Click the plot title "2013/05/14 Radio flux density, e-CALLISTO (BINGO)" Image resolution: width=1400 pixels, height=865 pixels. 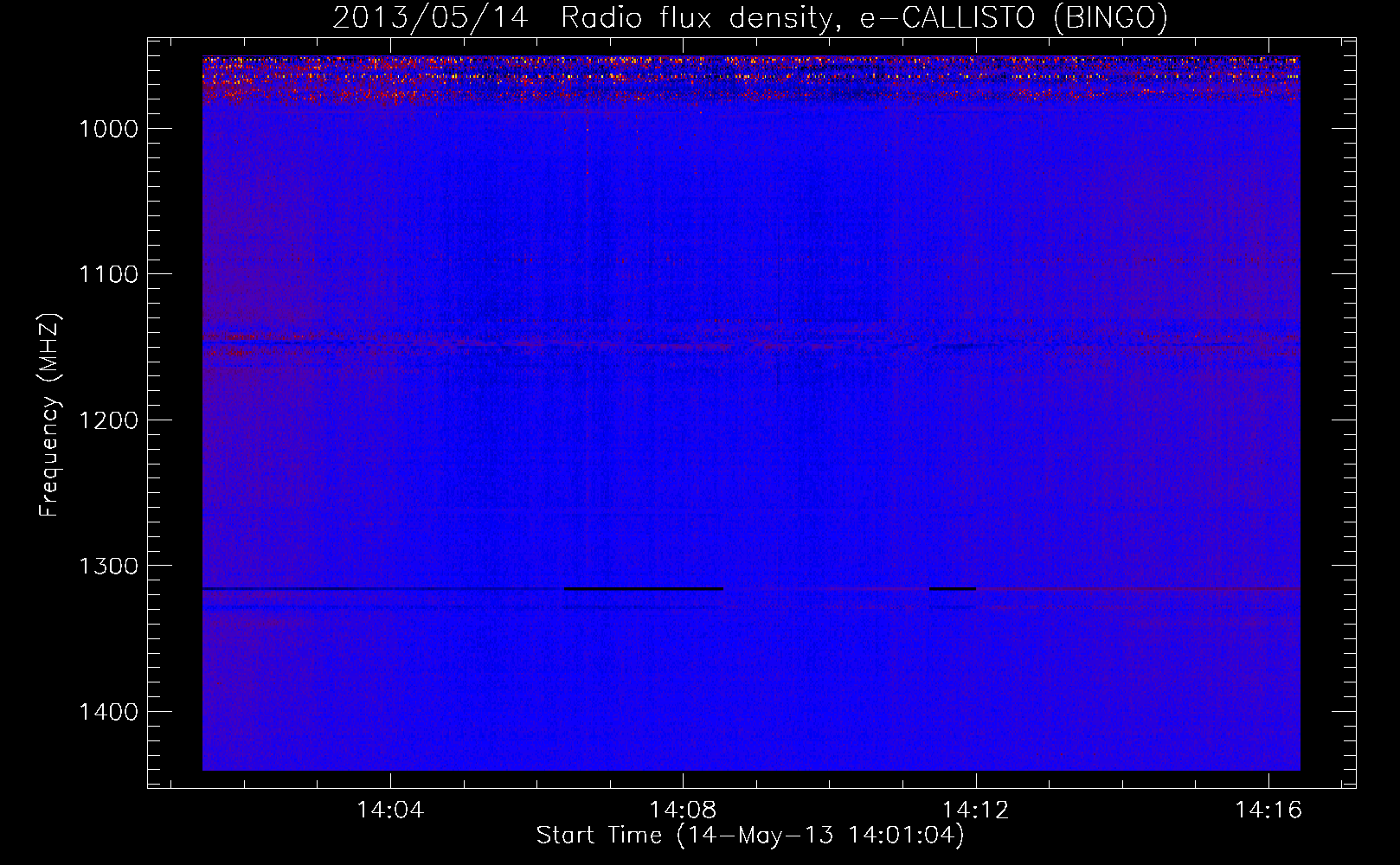tap(750, 17)
